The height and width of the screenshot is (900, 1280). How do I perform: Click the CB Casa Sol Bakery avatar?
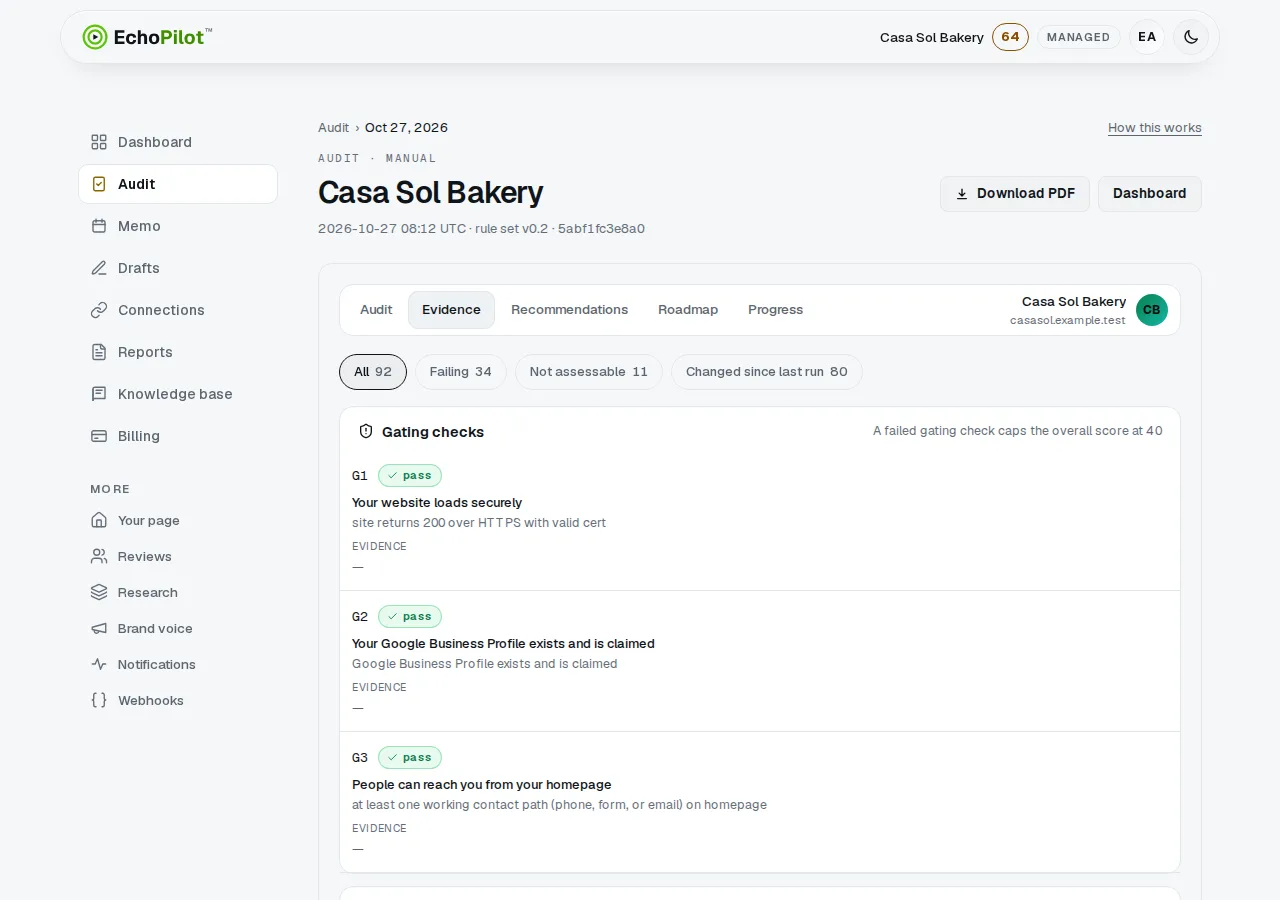[1152, 310]
